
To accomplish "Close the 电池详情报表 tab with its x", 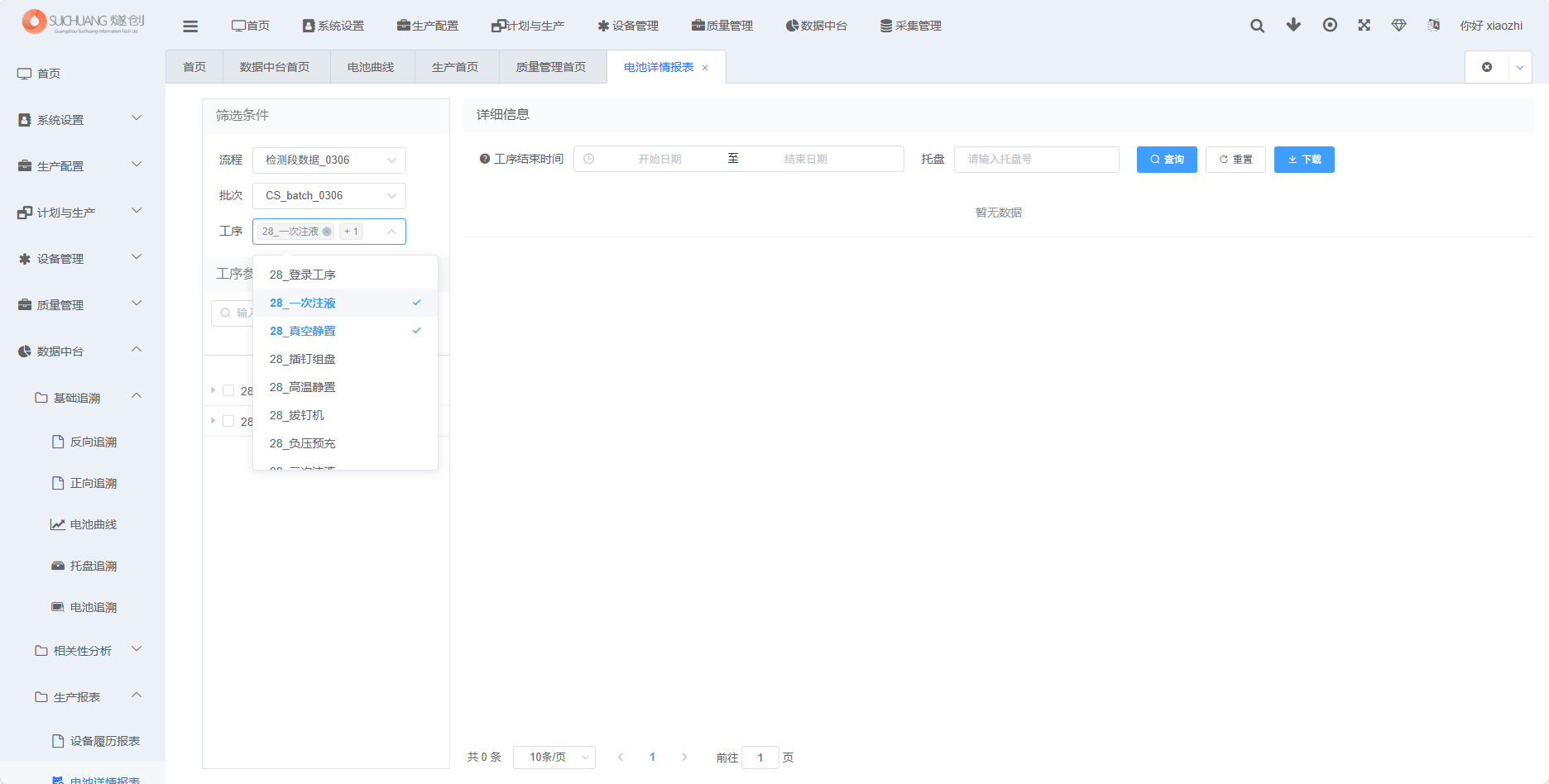I will pos(705,68).
